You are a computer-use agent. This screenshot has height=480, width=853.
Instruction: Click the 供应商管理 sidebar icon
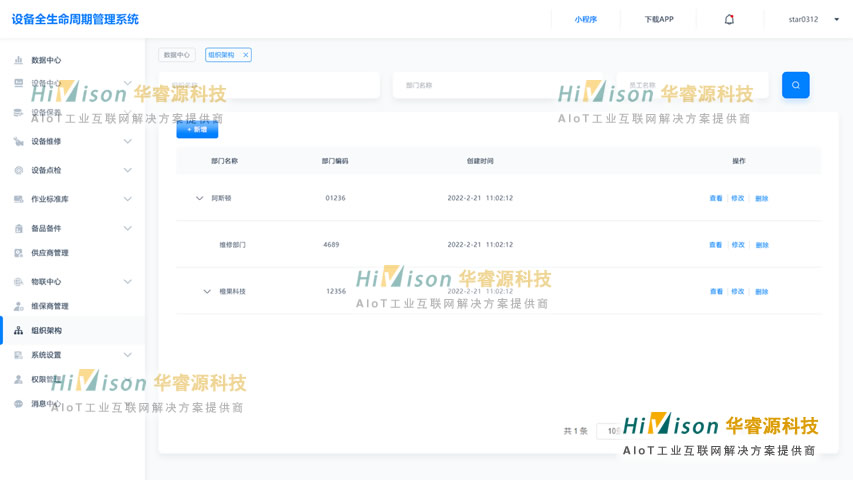coord(18,253)
